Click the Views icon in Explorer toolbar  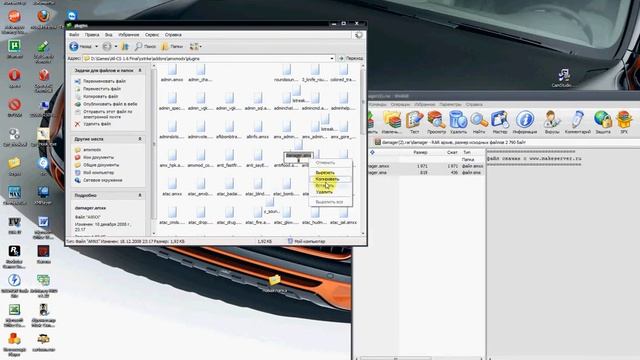click(194, 47)
